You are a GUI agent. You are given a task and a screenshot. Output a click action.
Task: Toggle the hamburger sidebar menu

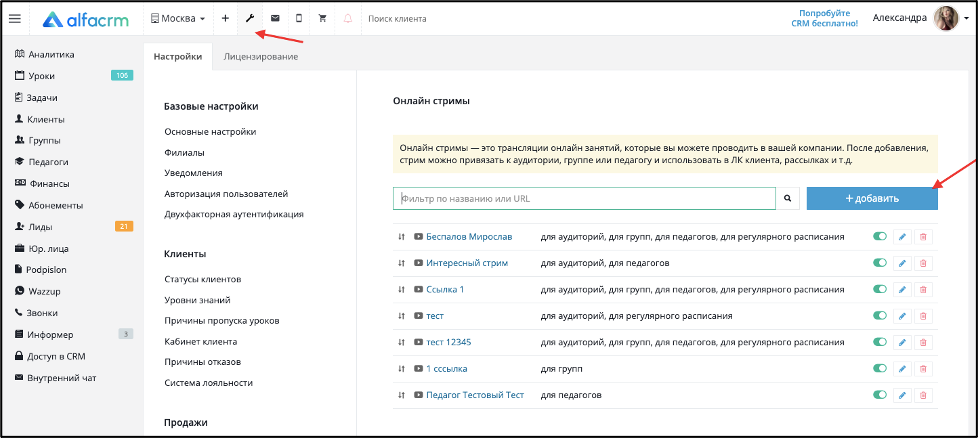15,19
